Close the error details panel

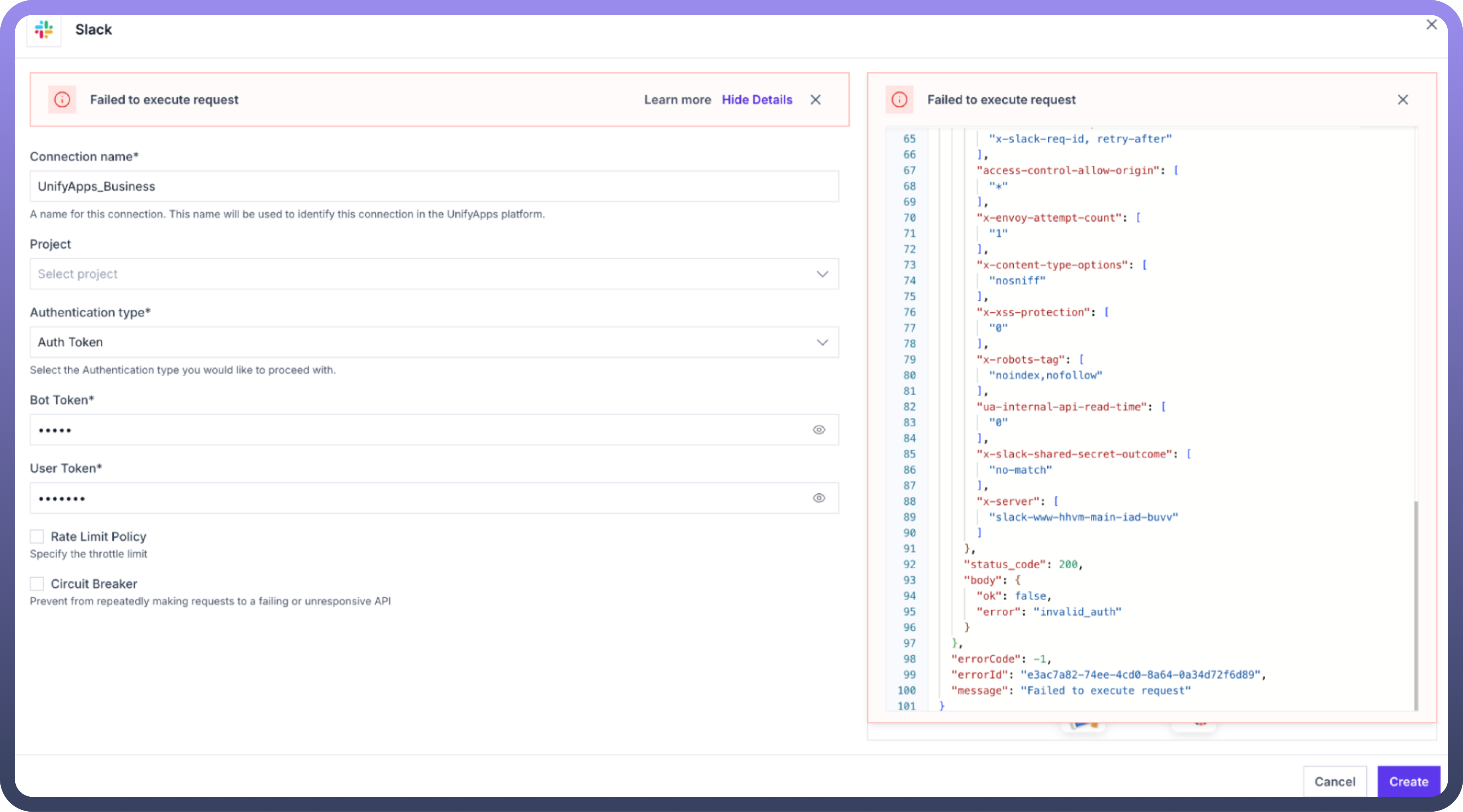tap(1402, 99)
